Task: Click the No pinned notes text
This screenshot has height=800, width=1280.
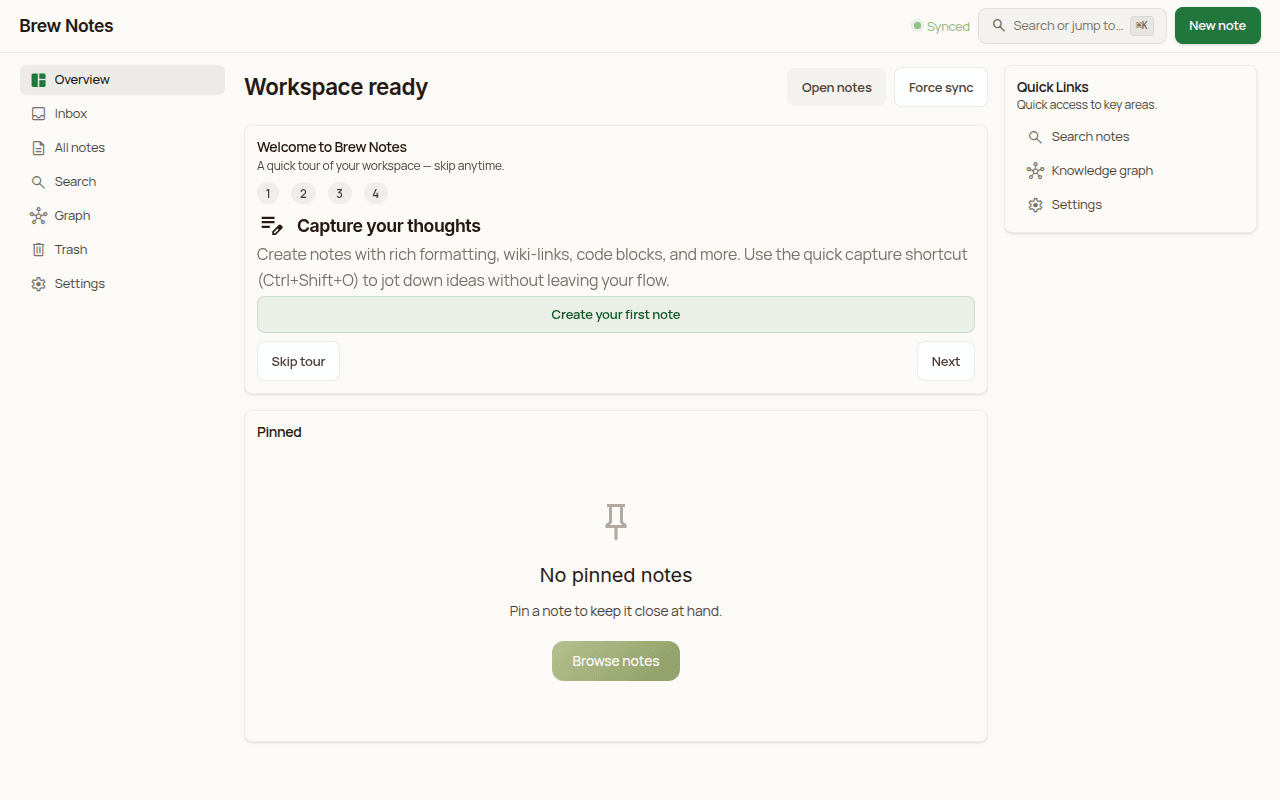Action: pos(616,575)
